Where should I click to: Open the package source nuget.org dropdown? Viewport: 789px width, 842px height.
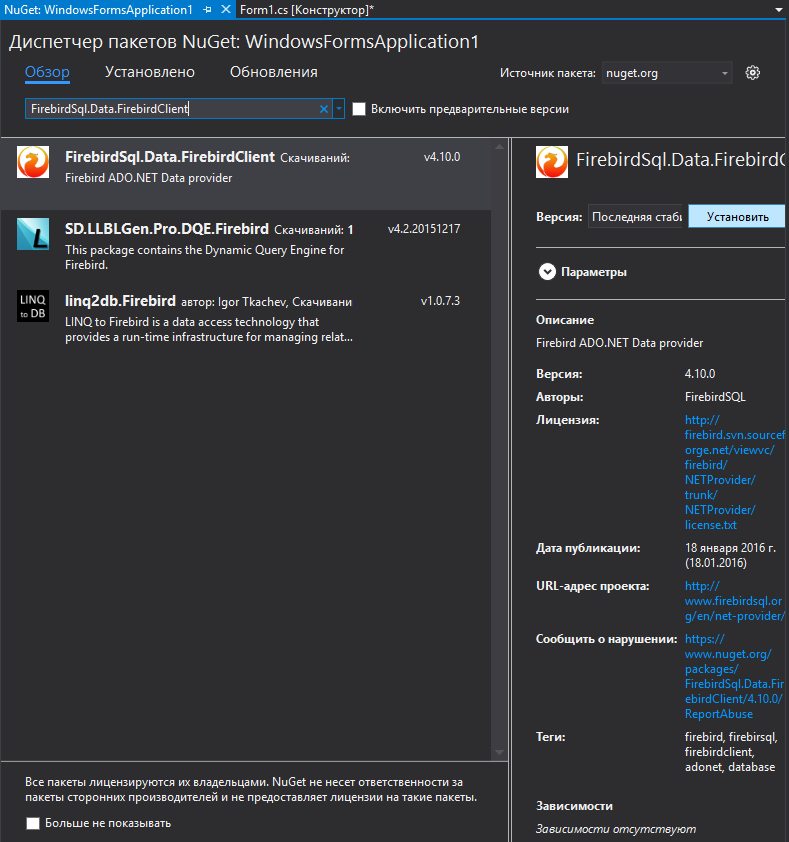pyautogui.click(x=667, y=73)
